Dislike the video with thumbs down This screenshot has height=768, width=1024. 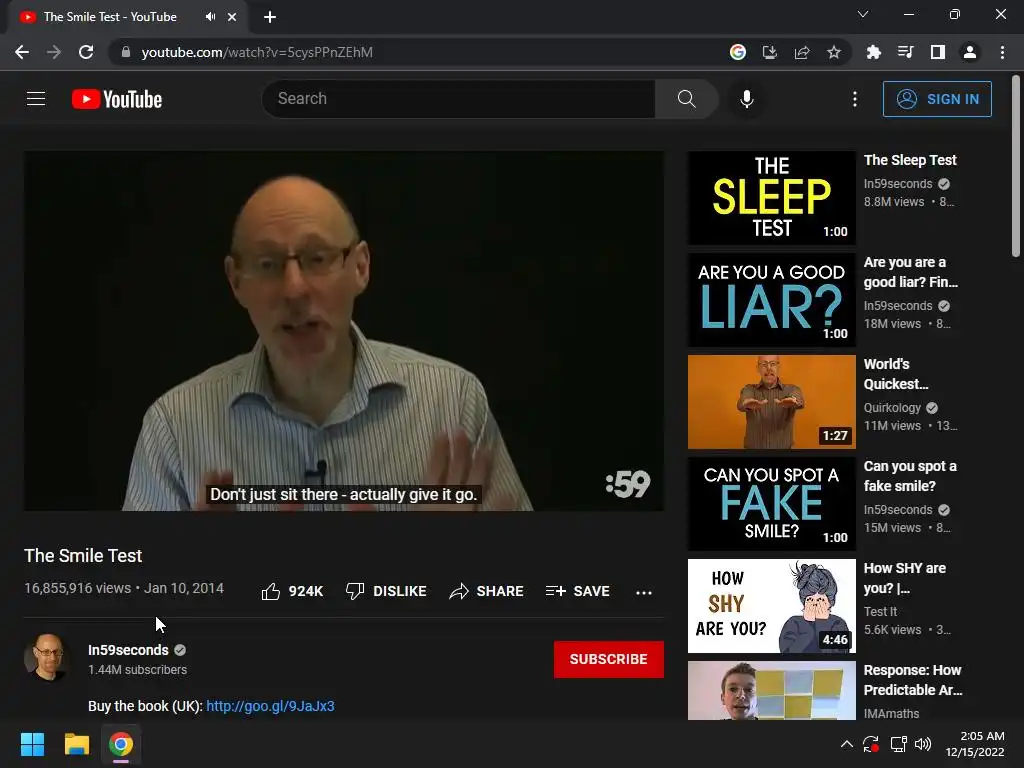[x=386, y=591]
